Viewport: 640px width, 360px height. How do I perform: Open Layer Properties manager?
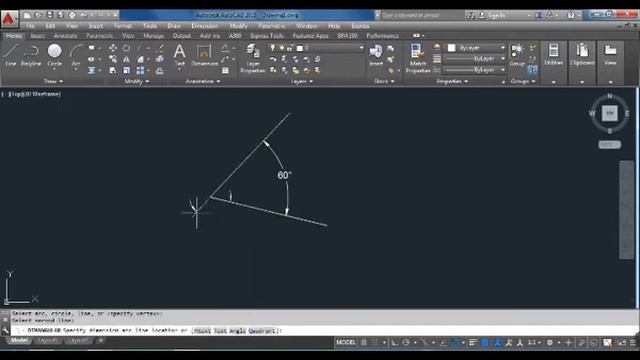tap(253, 59)
